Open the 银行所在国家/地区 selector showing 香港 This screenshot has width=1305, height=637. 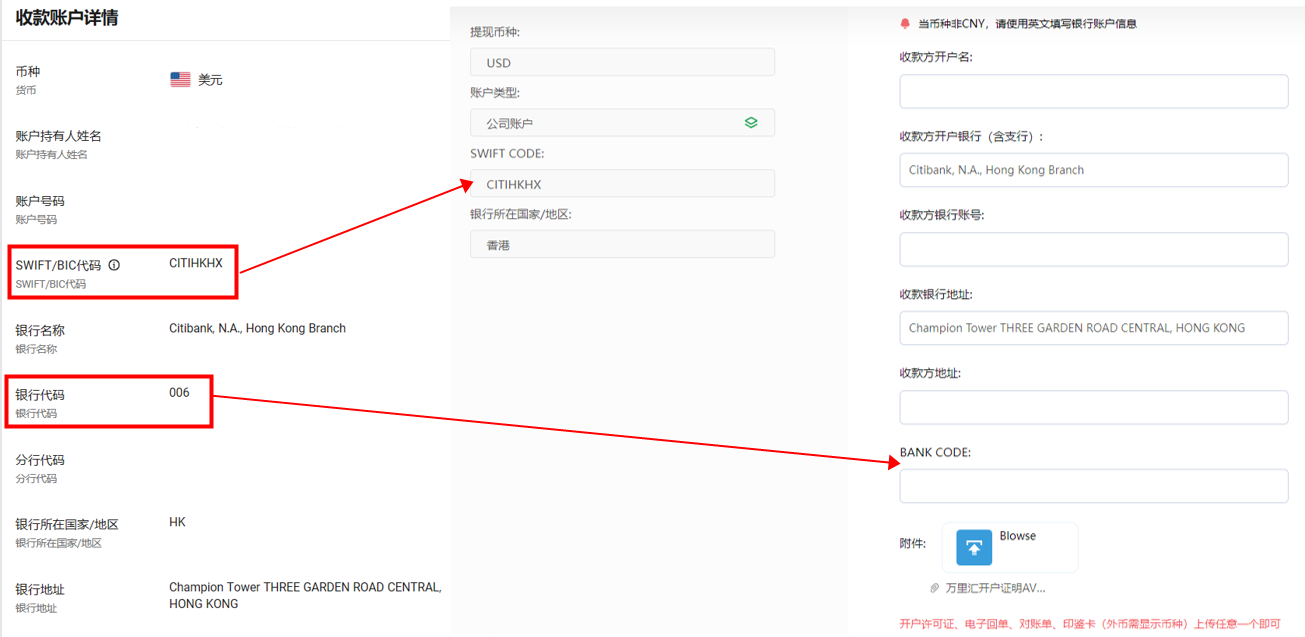622,243
